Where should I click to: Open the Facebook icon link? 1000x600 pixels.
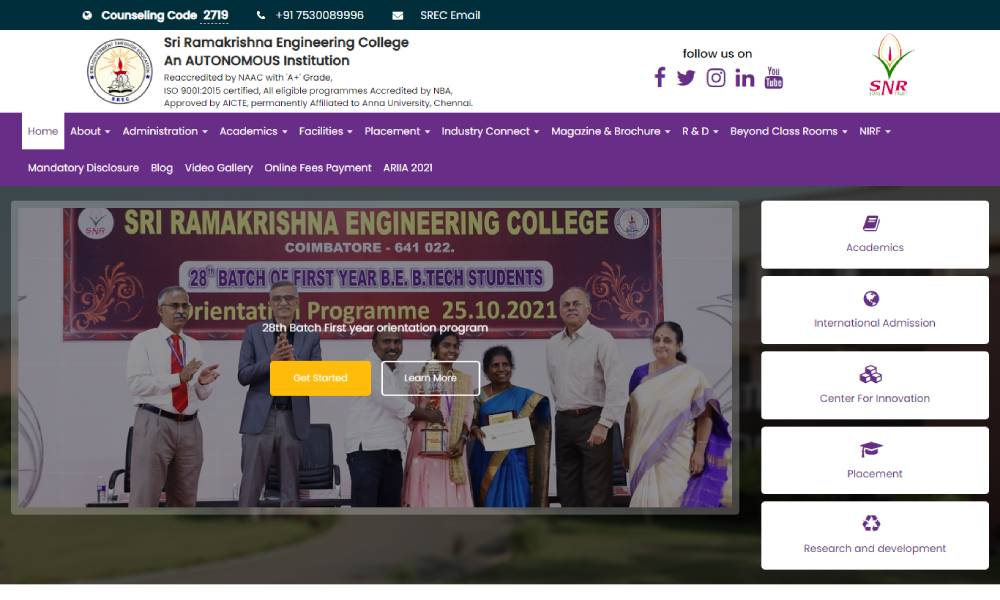(660, 78)
